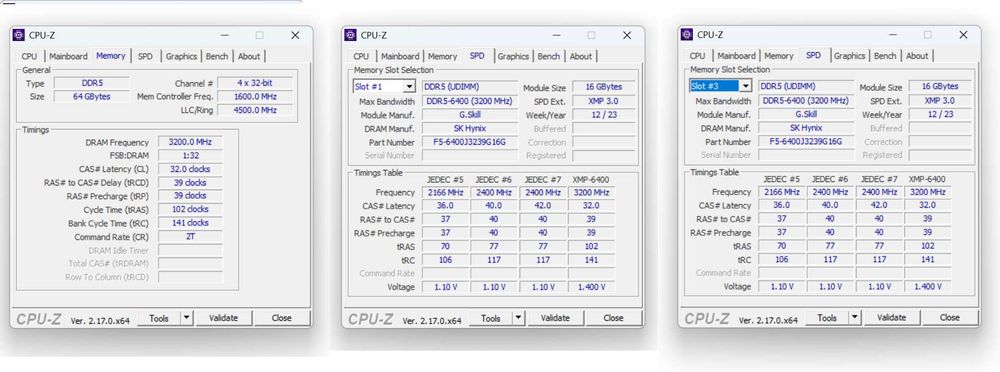Minimize the middle CPU-Z window

[556, 35]
